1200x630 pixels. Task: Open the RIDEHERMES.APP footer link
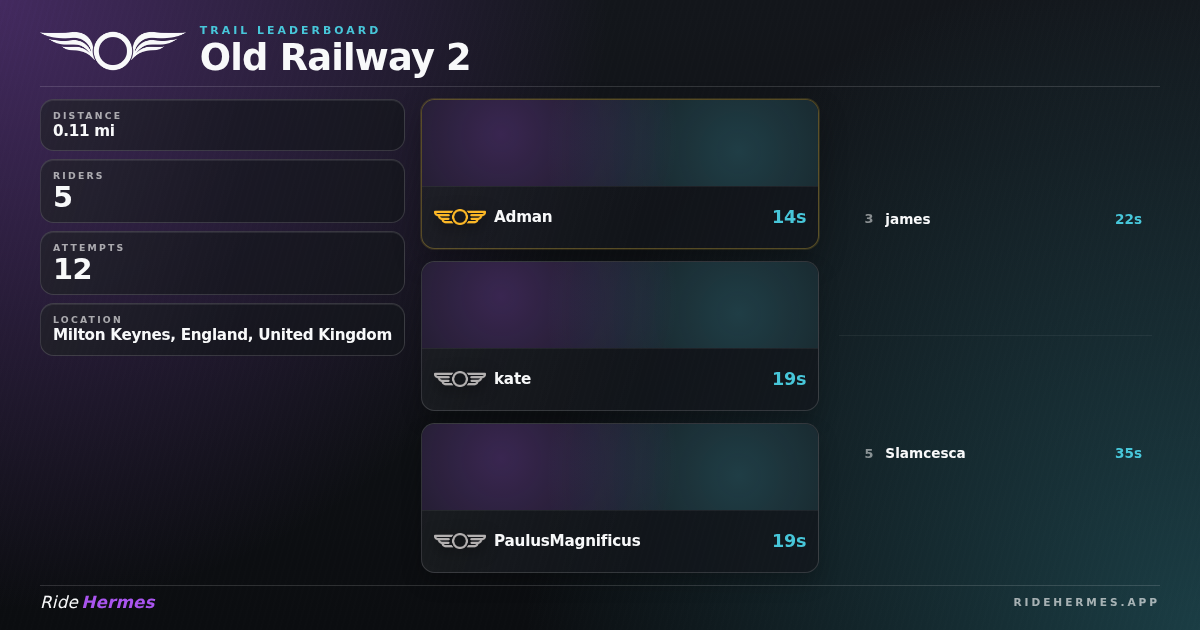[1086, 602]
